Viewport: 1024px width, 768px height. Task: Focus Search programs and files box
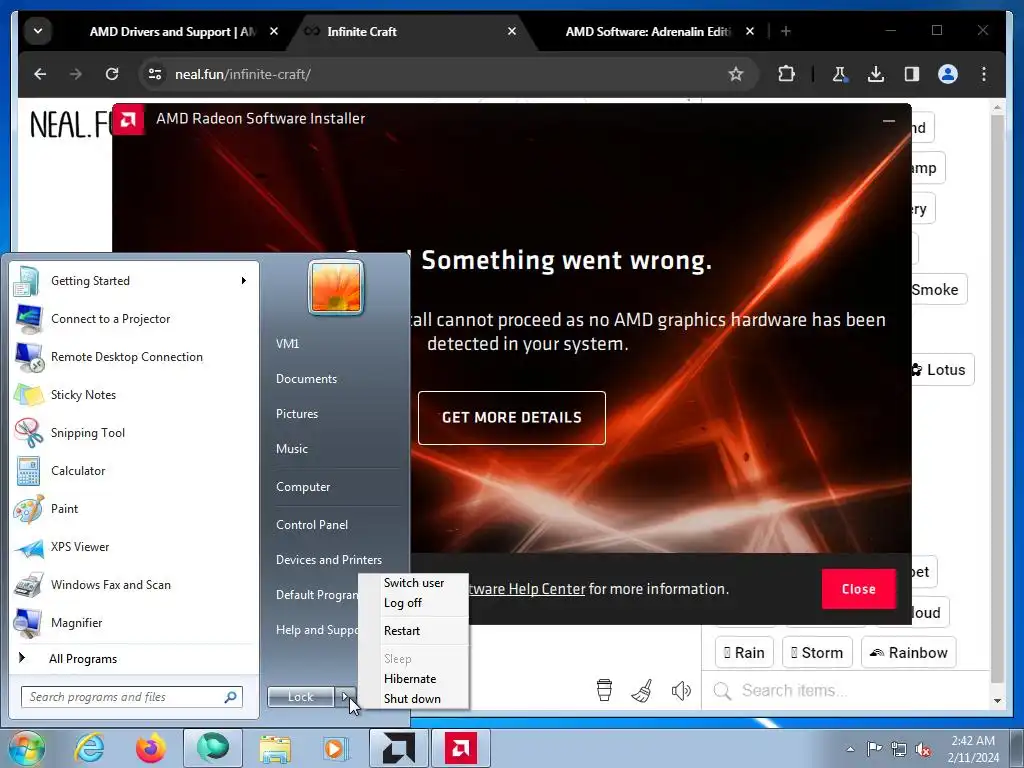pyautogui.click(x=131, y=697)
